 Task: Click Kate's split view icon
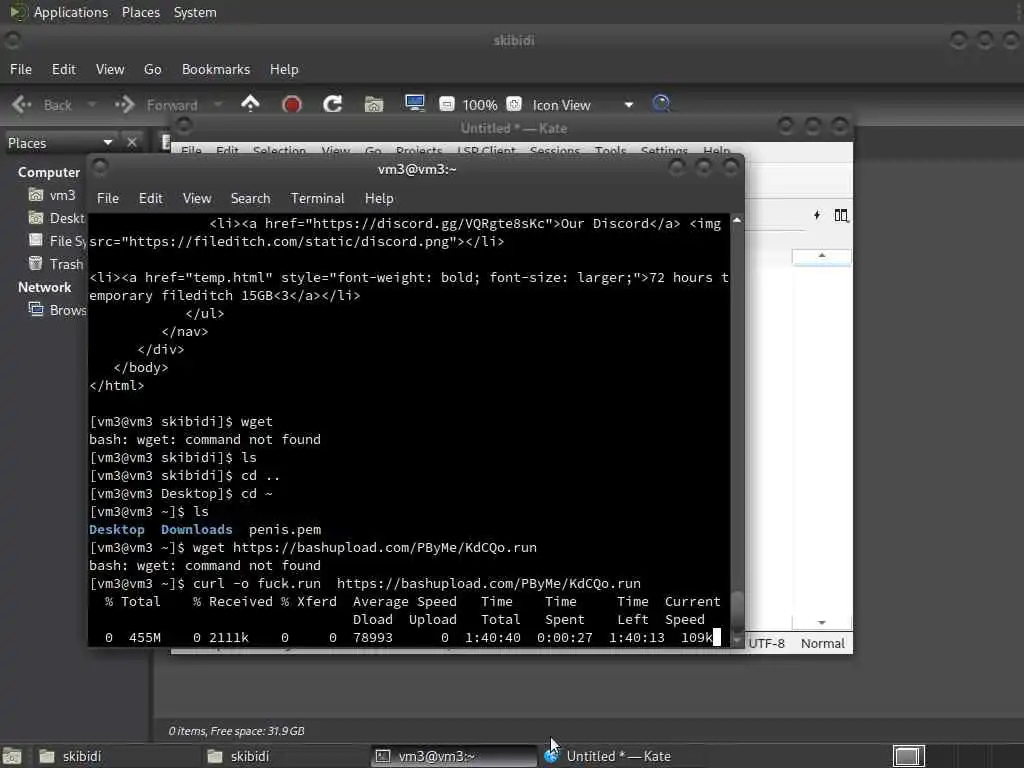841,215
